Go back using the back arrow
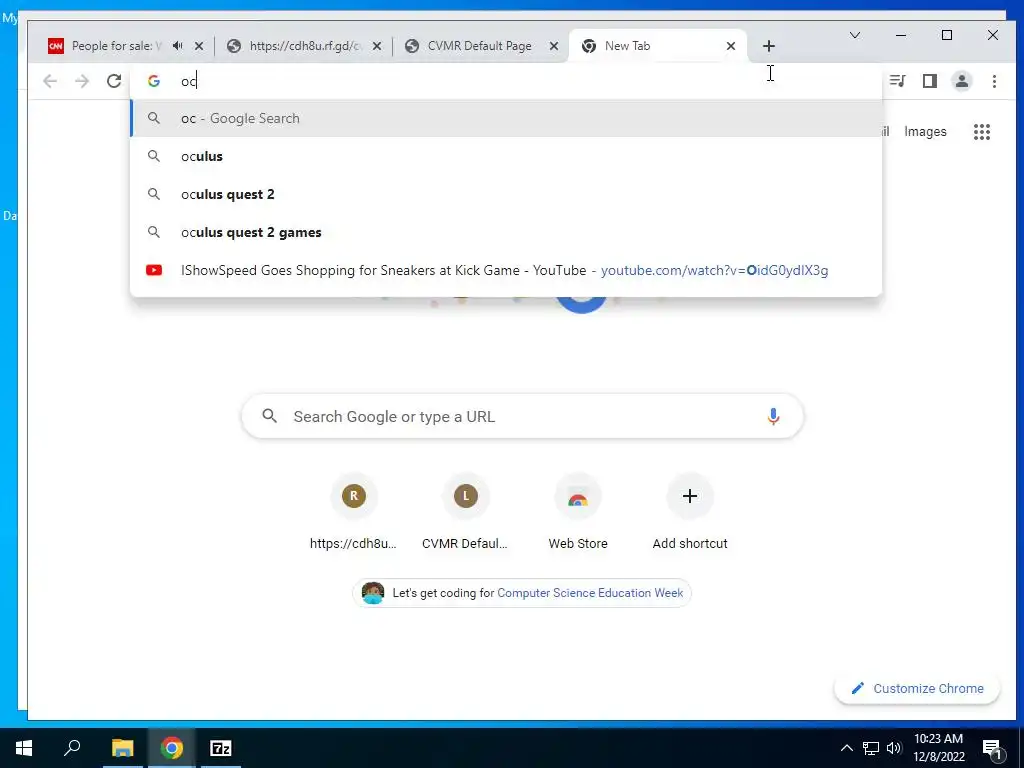Screen dimensions: 1024x768 click(x=50, y=81)
